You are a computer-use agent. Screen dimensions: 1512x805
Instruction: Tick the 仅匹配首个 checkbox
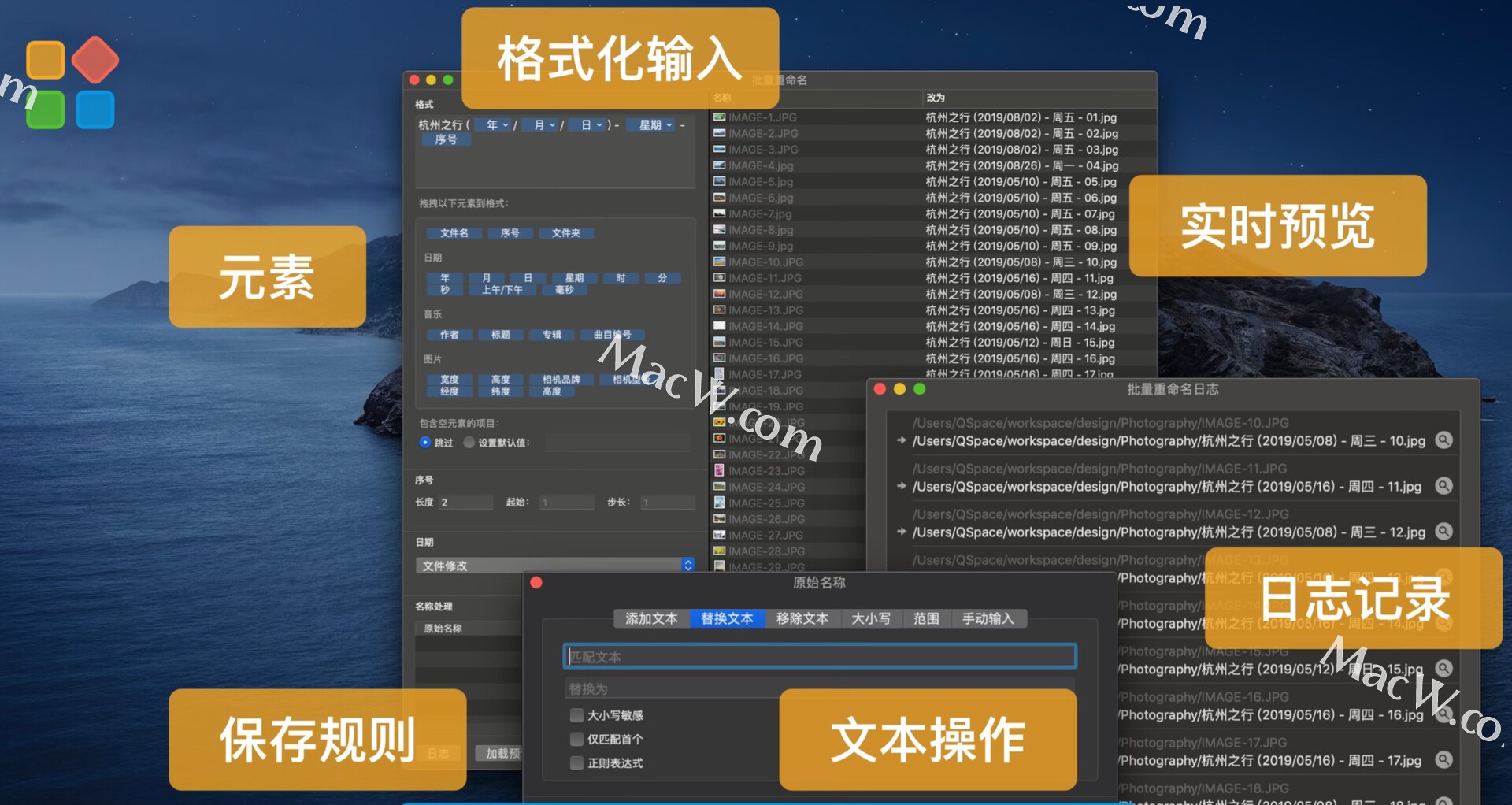pyautogui.click(x=576, y=739)
